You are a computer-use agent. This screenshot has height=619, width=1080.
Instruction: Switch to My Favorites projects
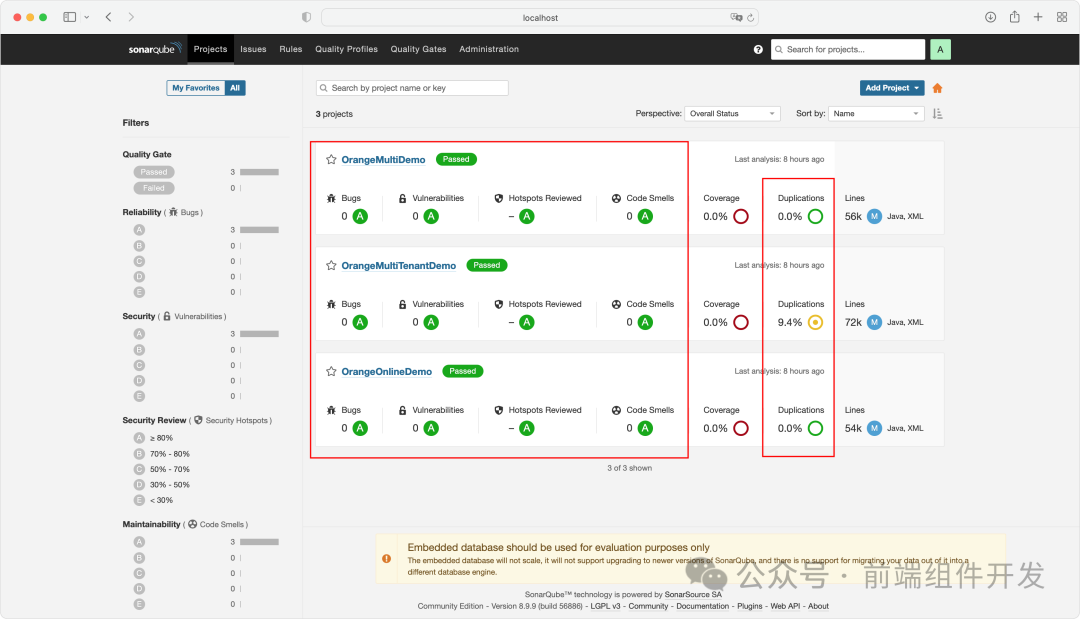point(196,88)
